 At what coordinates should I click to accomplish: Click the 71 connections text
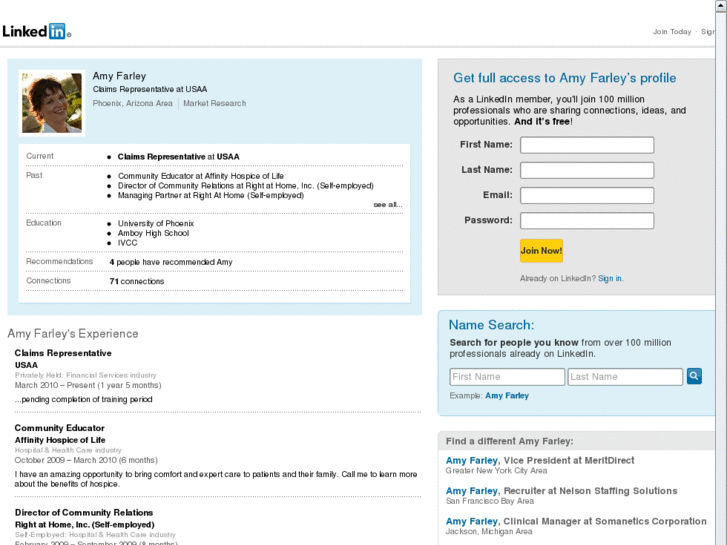(137, 281)
